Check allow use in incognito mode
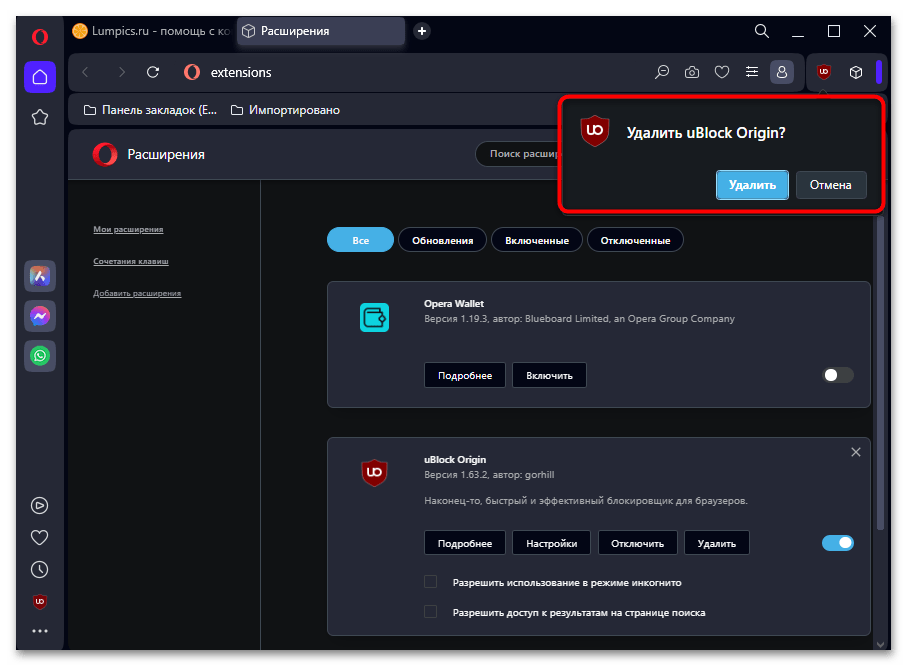 (x=430, y=582)
